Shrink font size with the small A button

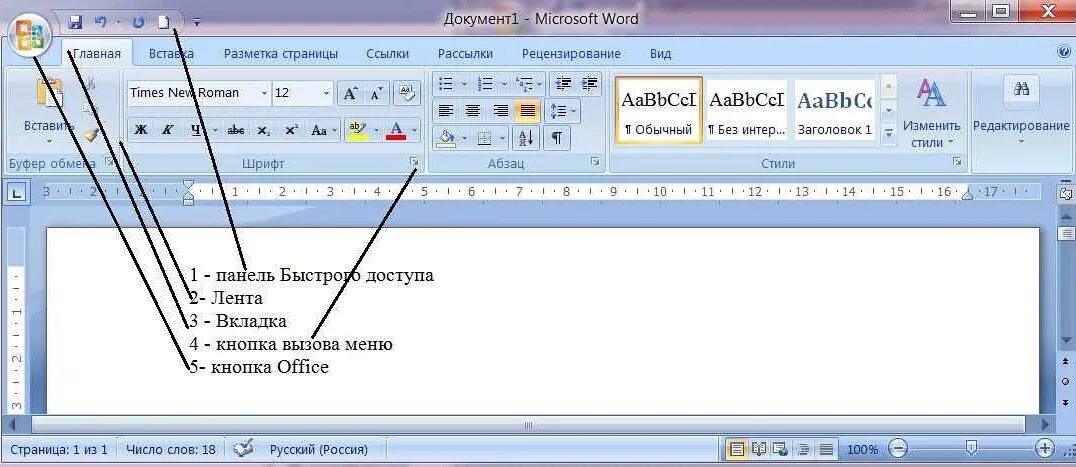pos(376,94)
